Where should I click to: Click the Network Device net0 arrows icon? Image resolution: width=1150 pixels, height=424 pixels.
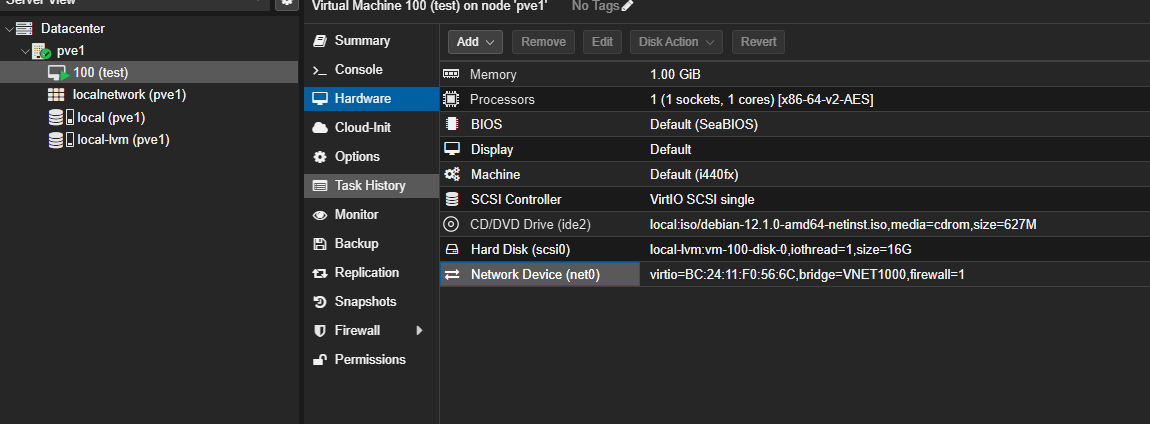click(x=451, y=274)
